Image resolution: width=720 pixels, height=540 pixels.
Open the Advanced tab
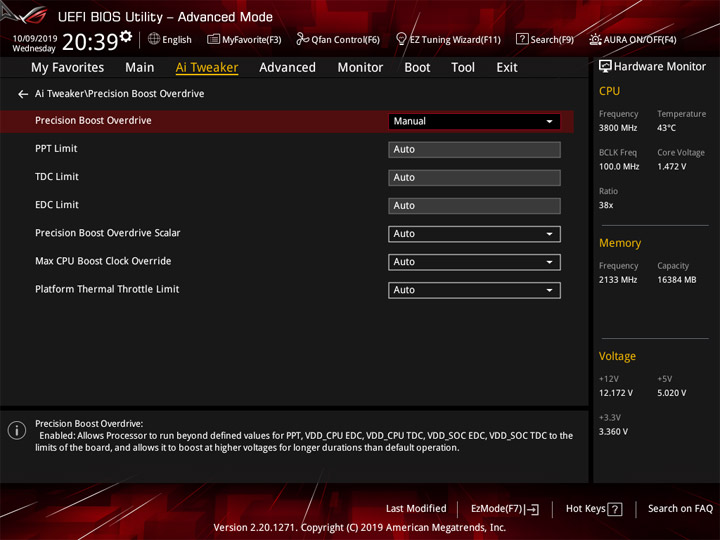[x=287, y=68]
